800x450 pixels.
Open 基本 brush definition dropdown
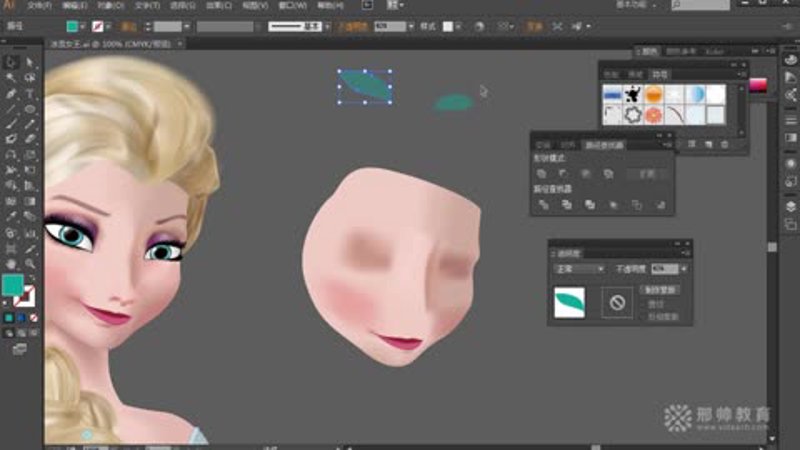pos(327,27)
